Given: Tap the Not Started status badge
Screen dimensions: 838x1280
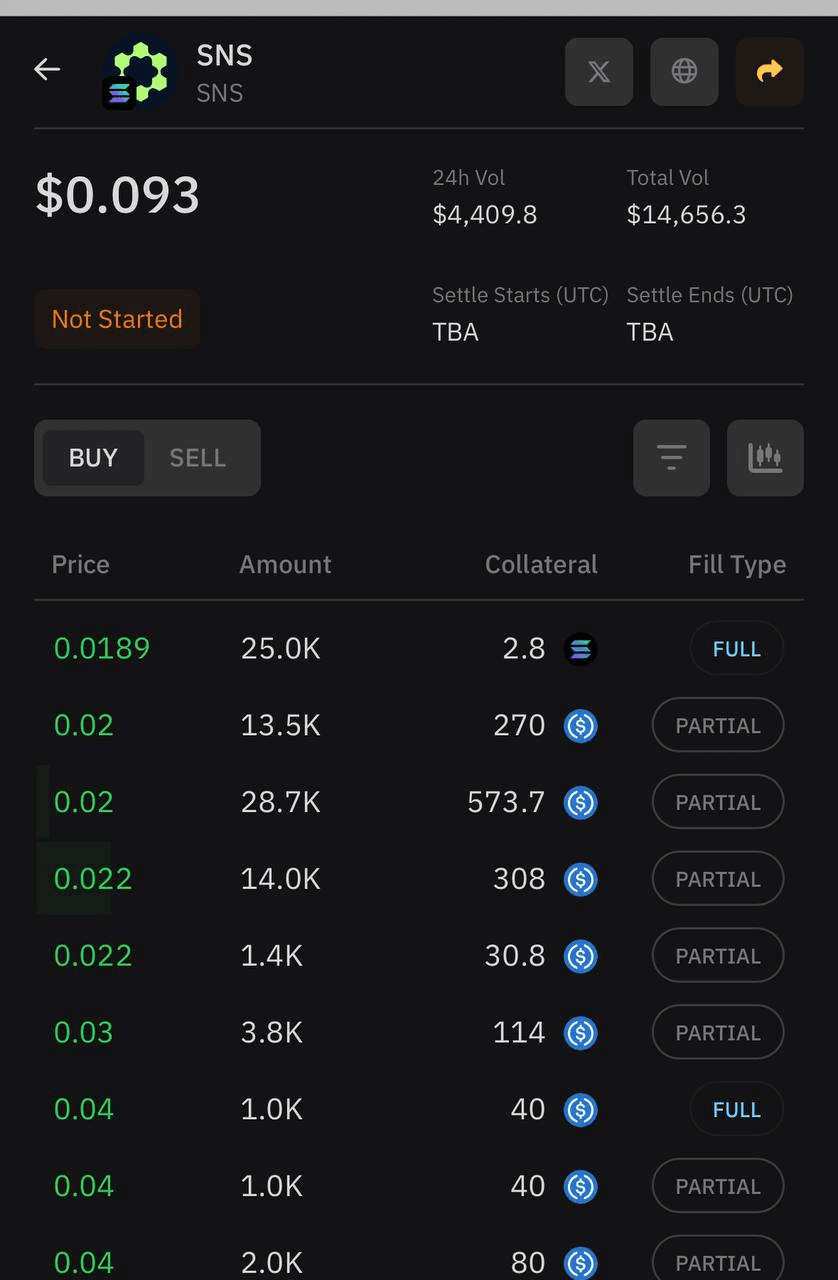Looking at the screenshot, I should pos(117,320).
